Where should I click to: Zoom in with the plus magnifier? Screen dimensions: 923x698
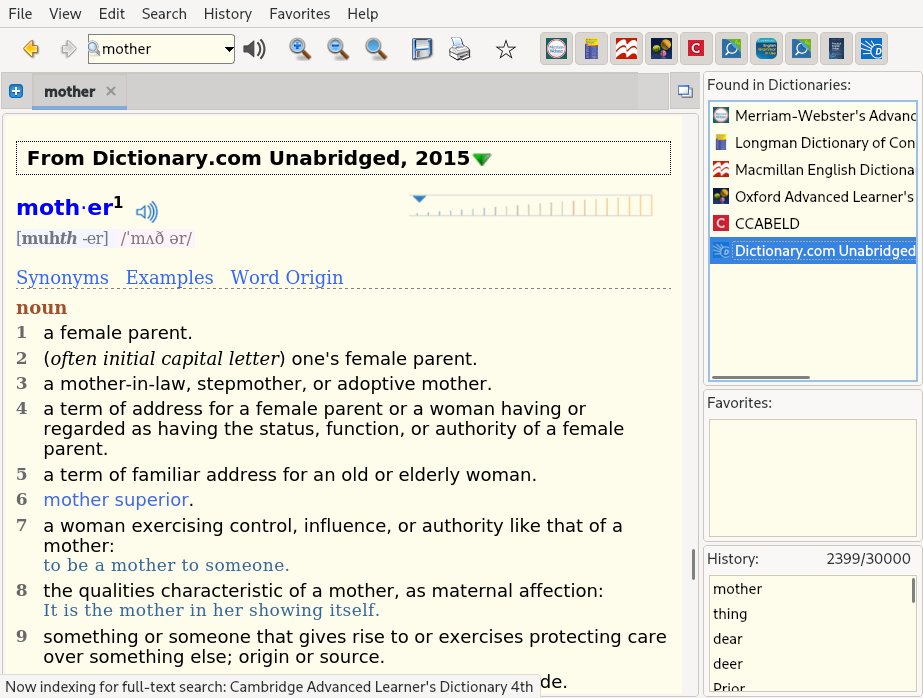300,49
